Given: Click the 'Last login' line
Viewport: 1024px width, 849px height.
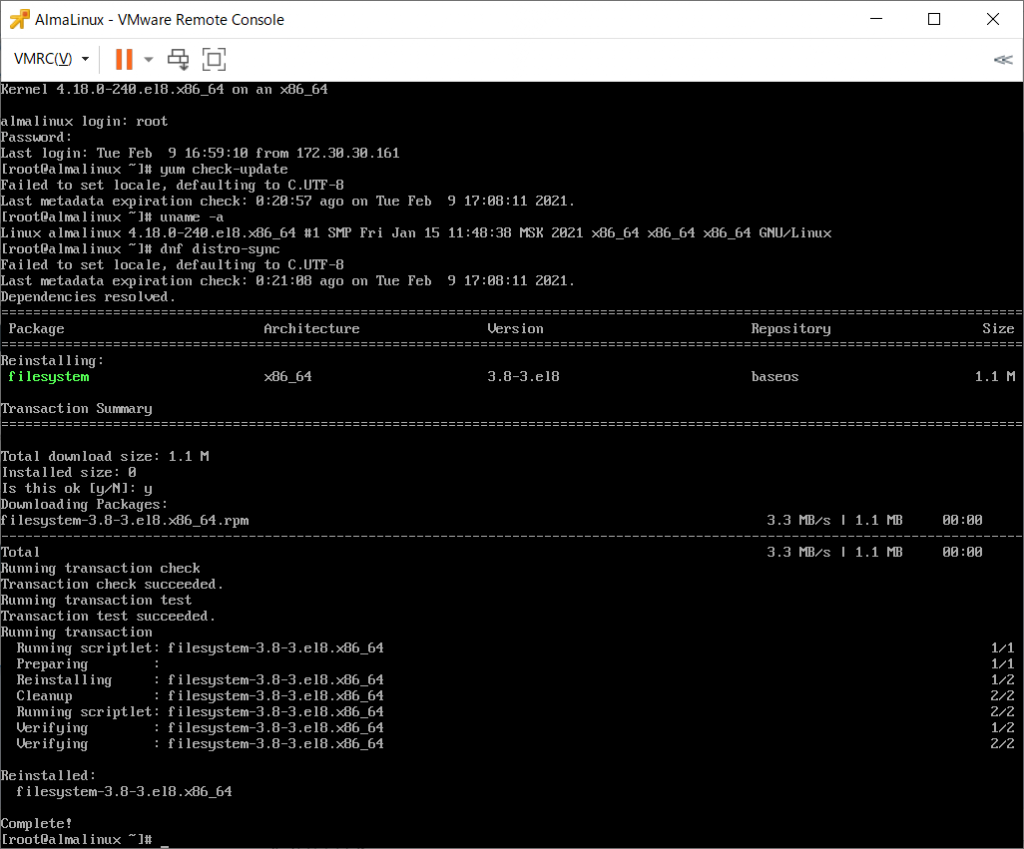Looking at the screenshot, I should coord(200,153).
